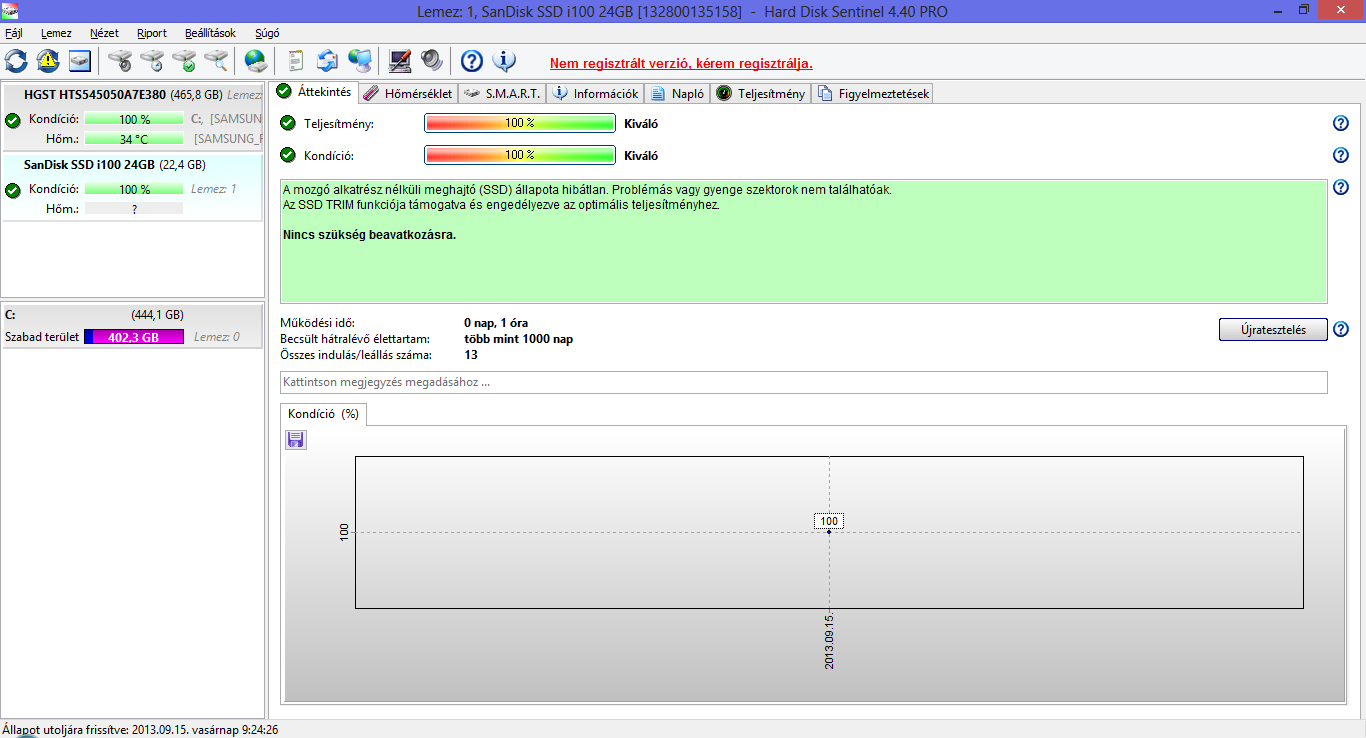Click the blue-framed disk drive toolbar icon
The image size is (1366, 738).
pos(80,61)
